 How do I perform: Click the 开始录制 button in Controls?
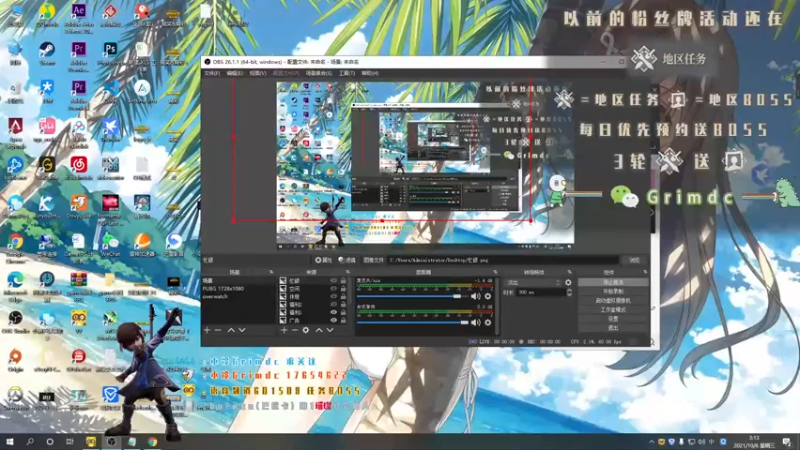tap(613, 291)
